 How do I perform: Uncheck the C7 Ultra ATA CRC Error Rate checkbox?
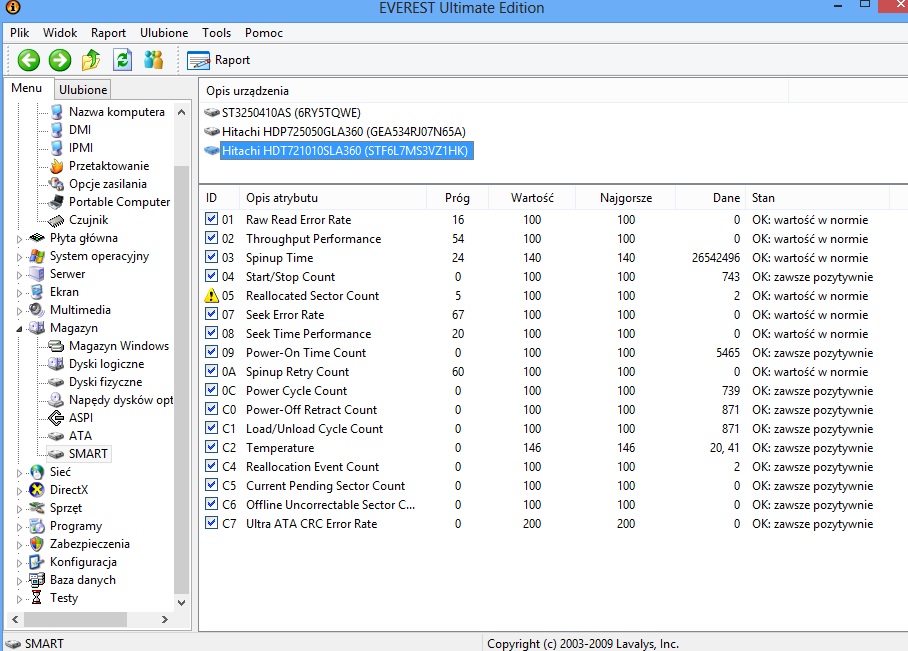pyautogui.click(x=211, y=523)
